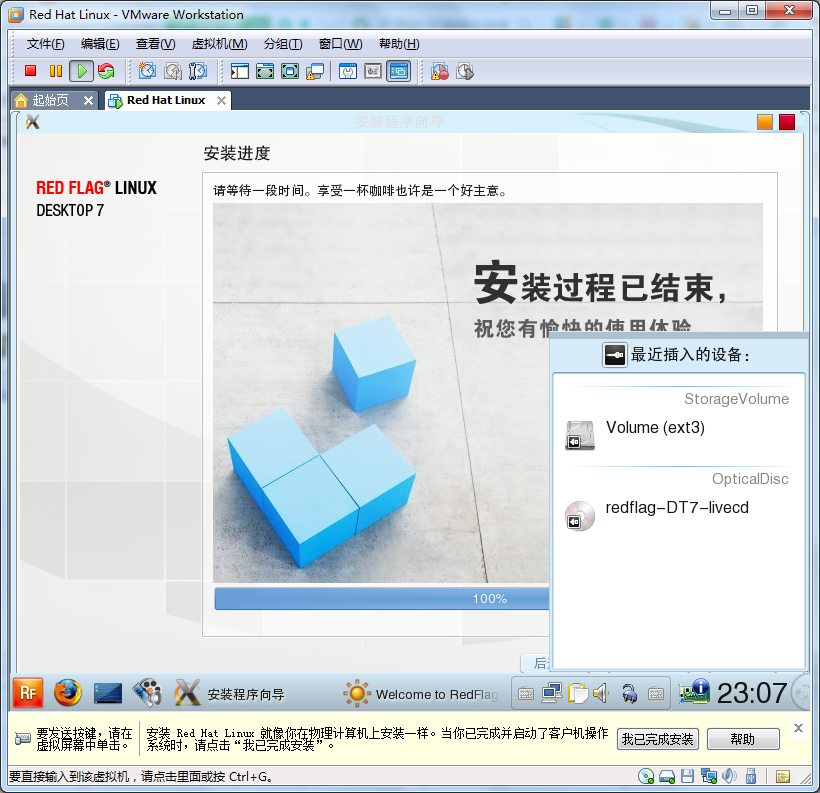The width and height of the screenshot is (820, 793).
Task: Click the orange button on the installer title bar
Action: pyautogui.click(x=765, y=122)
